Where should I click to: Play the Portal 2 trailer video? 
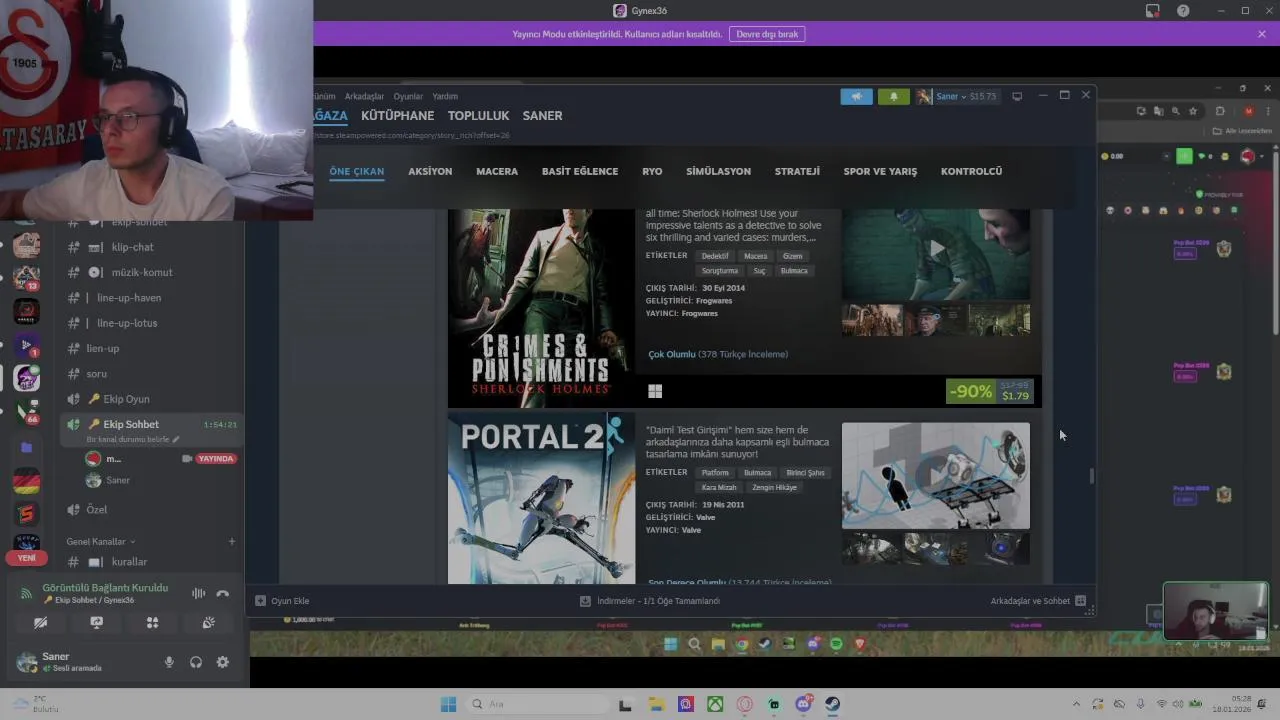coord(936,475)
